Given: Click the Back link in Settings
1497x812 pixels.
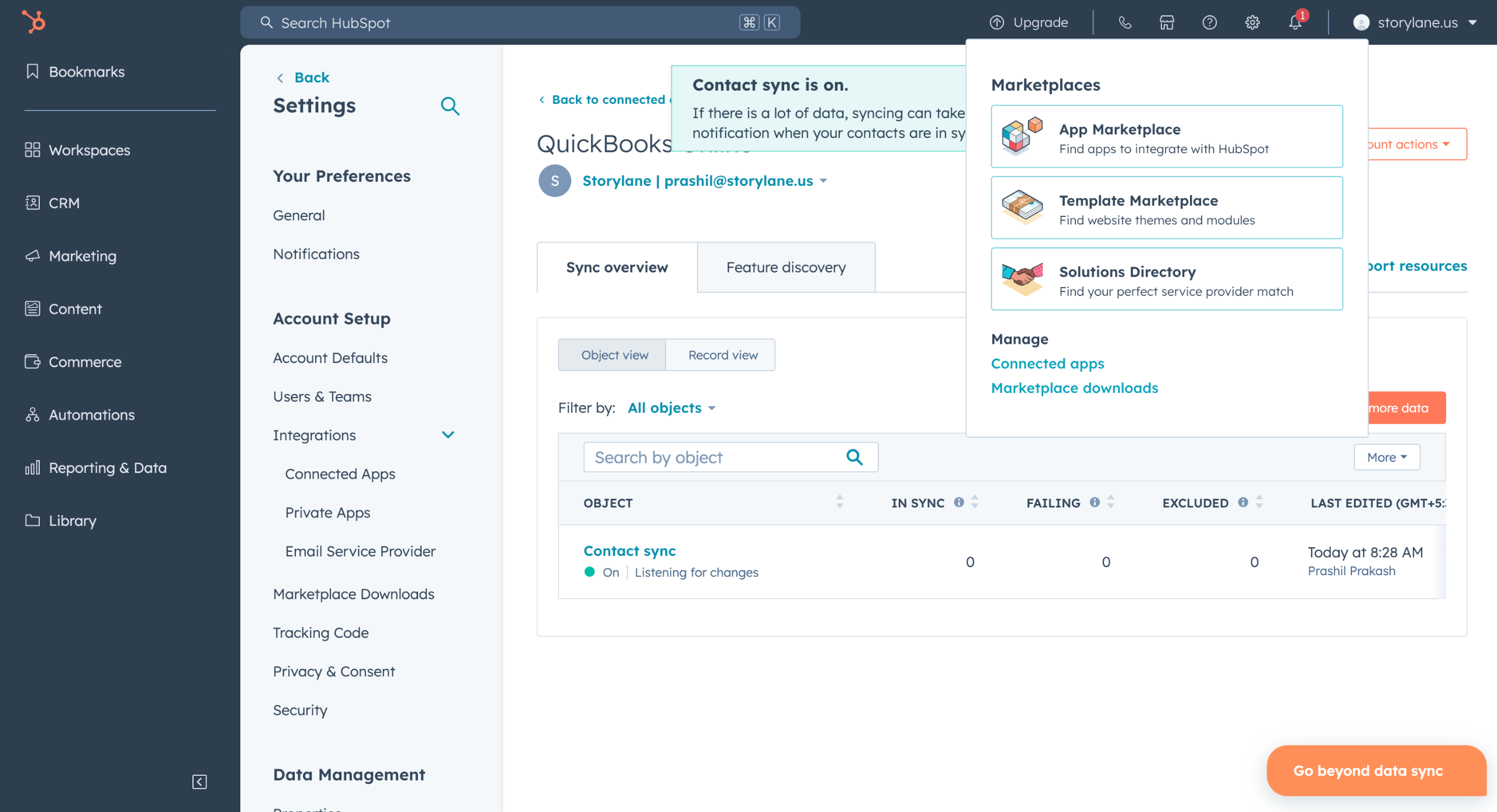Looking at the screenshot, I should coord(312,78).
